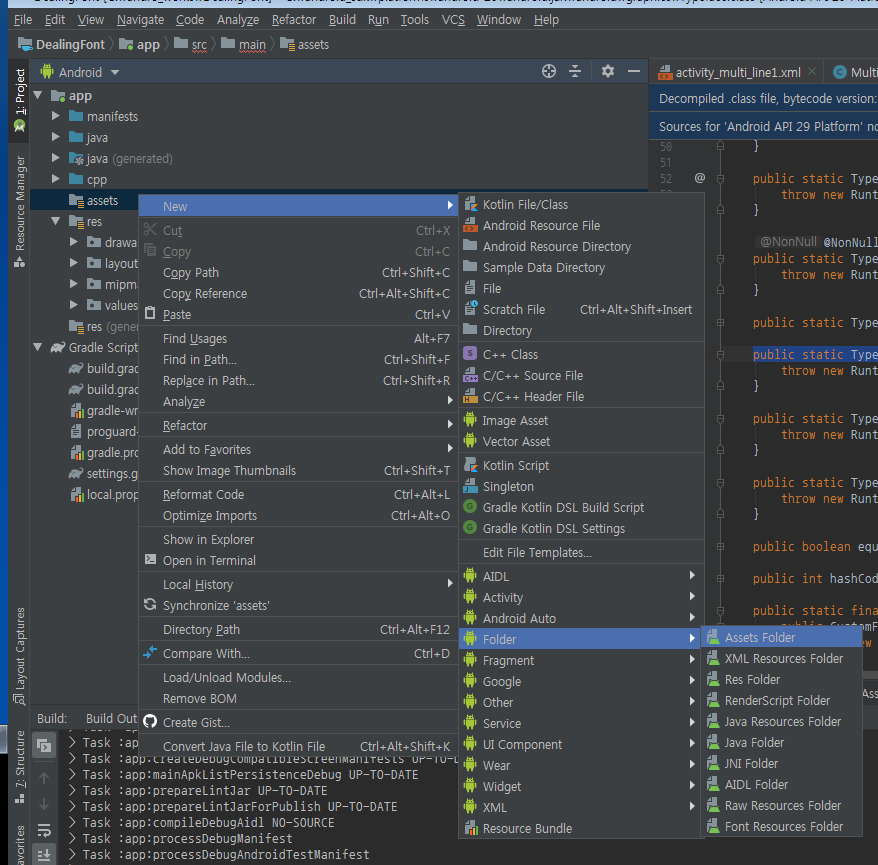The image size is (878, 865).
Task: Click Synchronize 'assets'
Action: [298, 606]
